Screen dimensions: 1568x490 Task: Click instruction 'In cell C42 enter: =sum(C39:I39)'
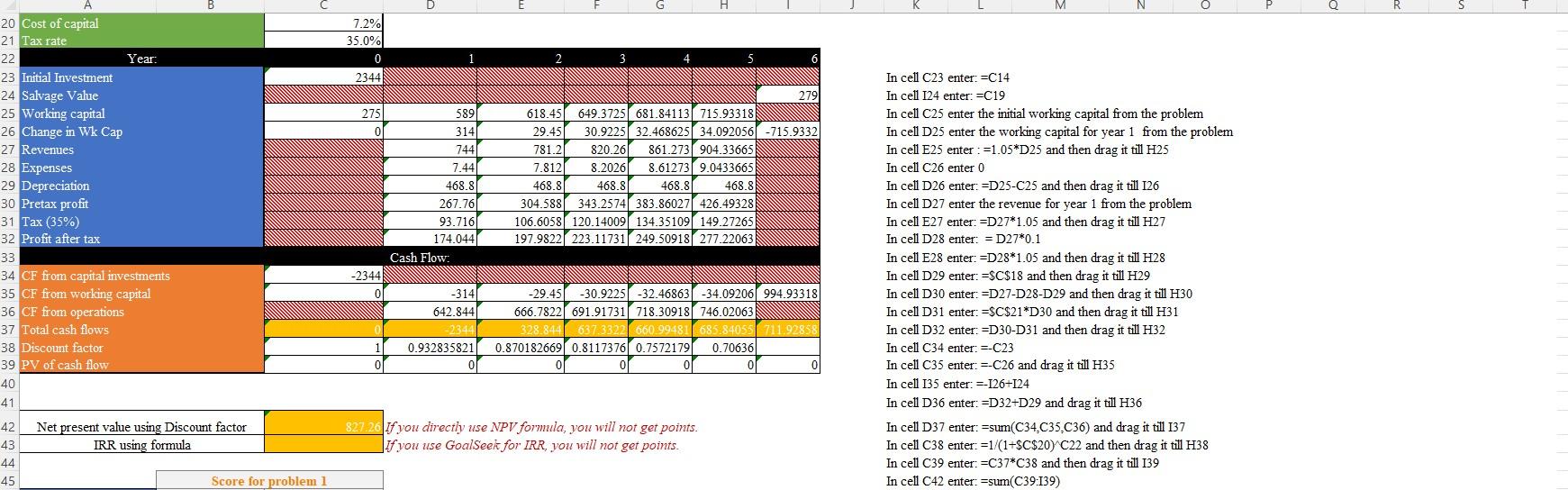coord(974,481)
